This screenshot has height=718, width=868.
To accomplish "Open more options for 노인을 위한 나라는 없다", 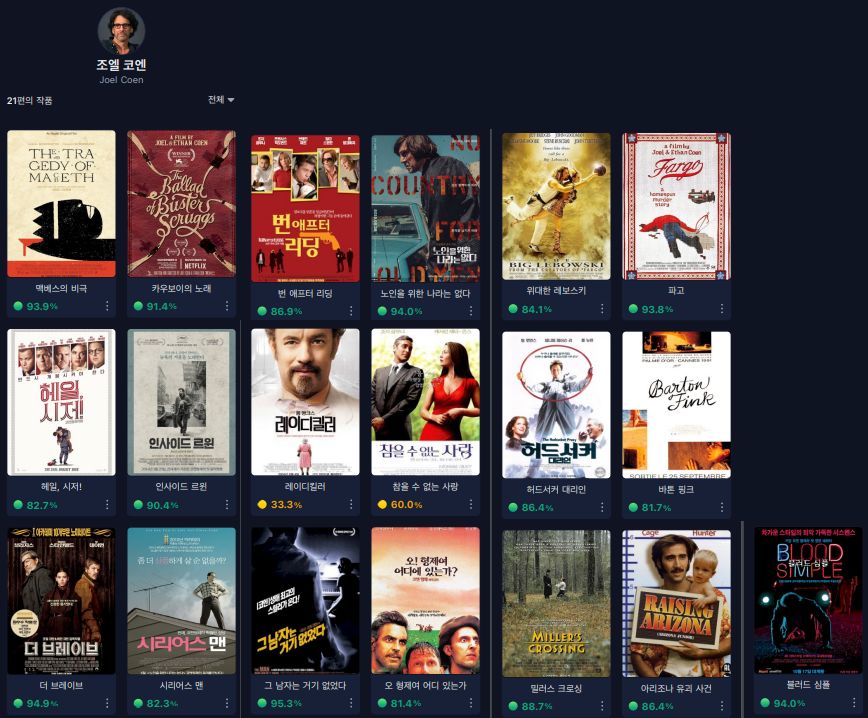I will 471,311.
